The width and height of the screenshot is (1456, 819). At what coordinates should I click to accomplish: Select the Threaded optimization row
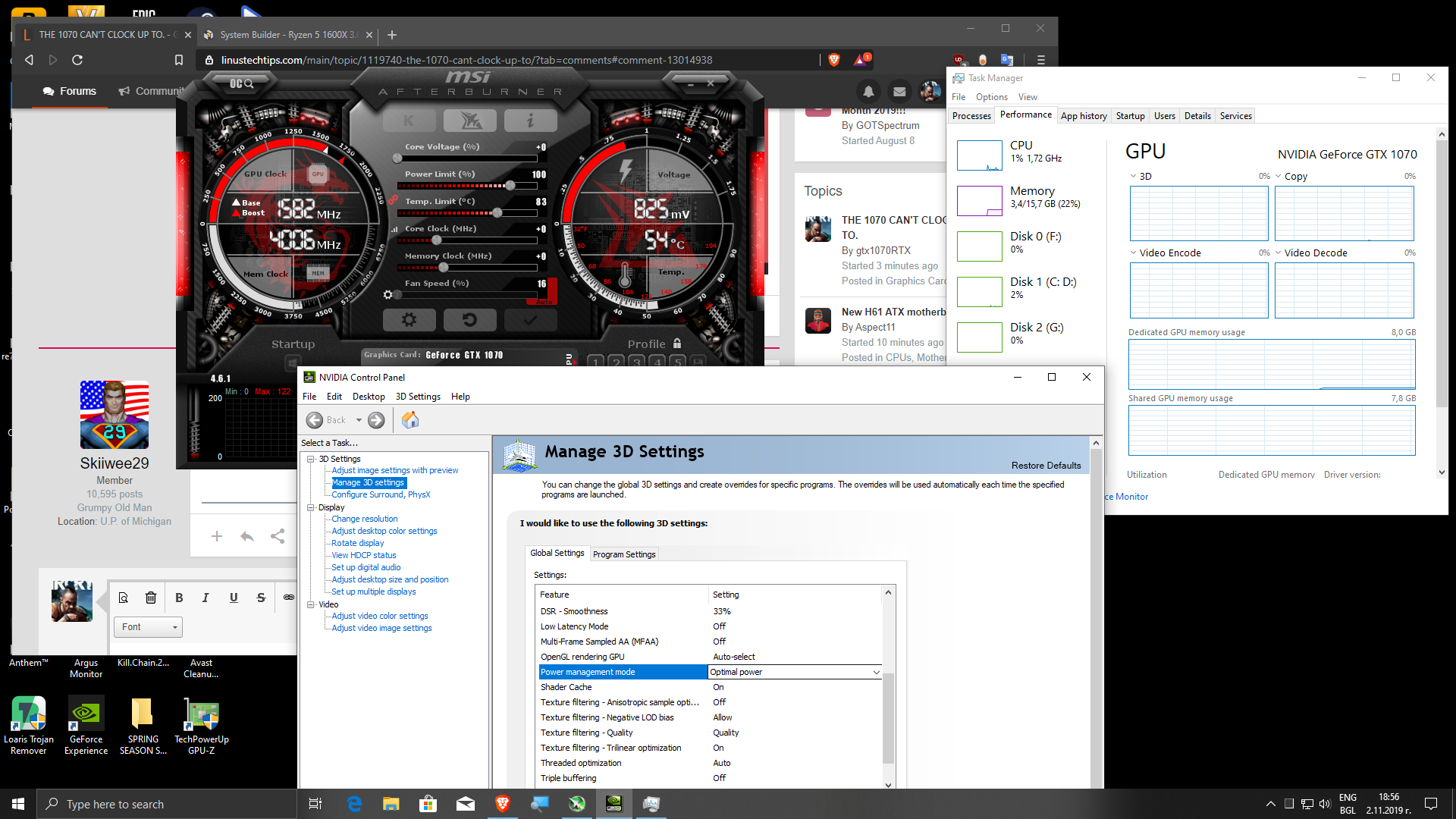pyautogui.click(x=709, y=763)
